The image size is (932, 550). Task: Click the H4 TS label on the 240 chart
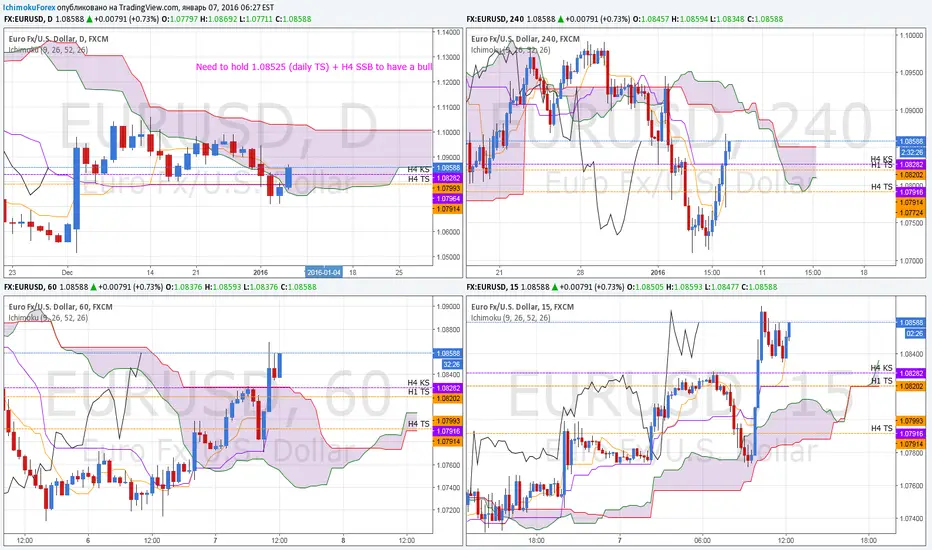pyautogui.click(x=881, y=187)
